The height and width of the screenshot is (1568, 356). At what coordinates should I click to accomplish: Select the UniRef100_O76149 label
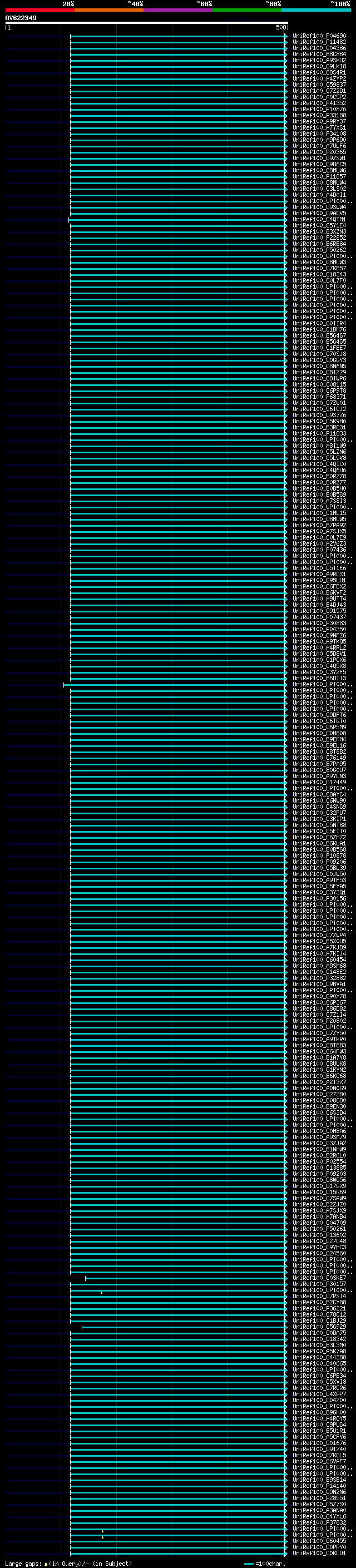click(x=319, y=758)
